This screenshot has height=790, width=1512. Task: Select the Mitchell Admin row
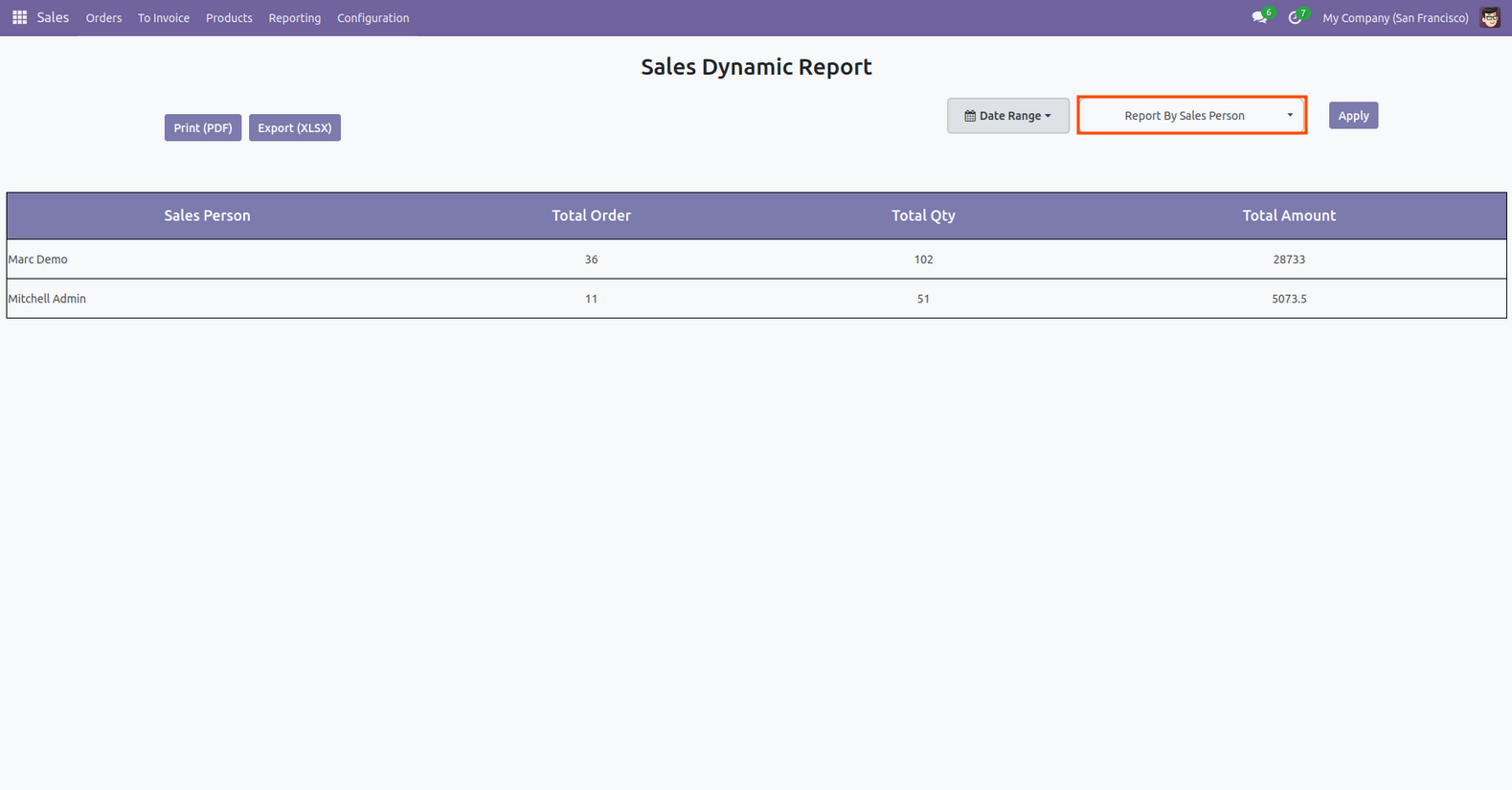pos(47,299)
